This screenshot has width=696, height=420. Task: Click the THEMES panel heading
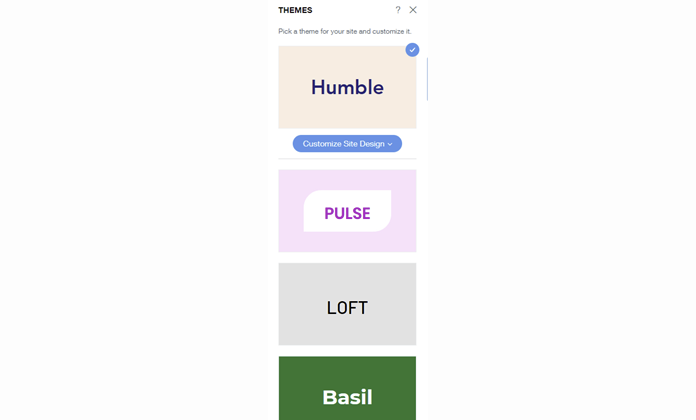295,10
